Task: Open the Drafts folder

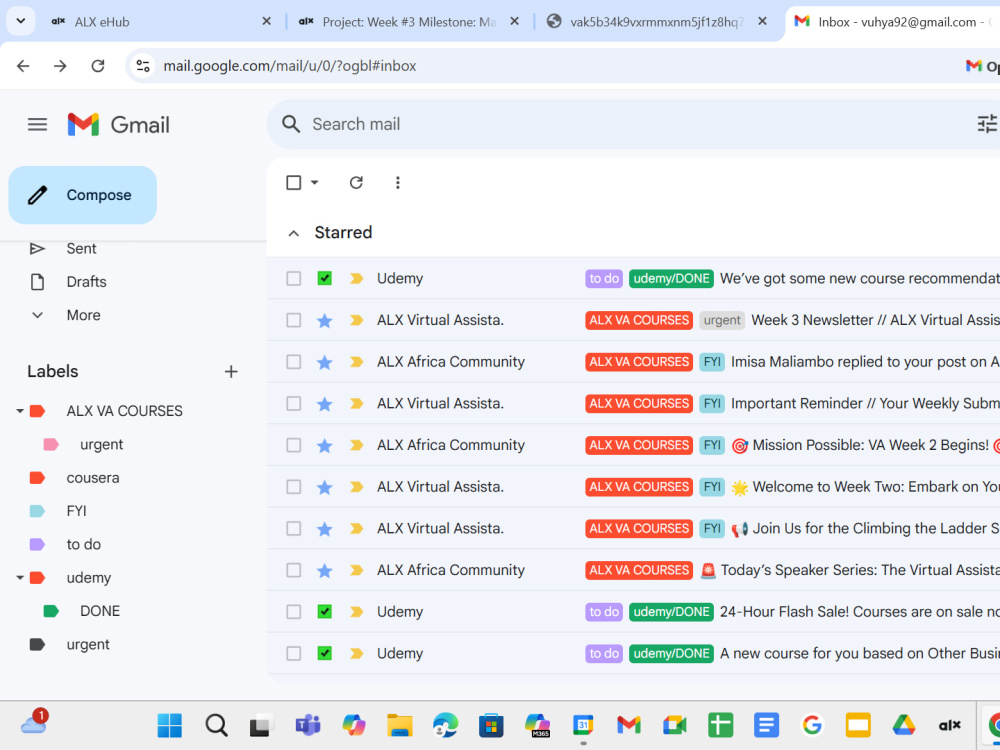Action: tap(86, 282)
